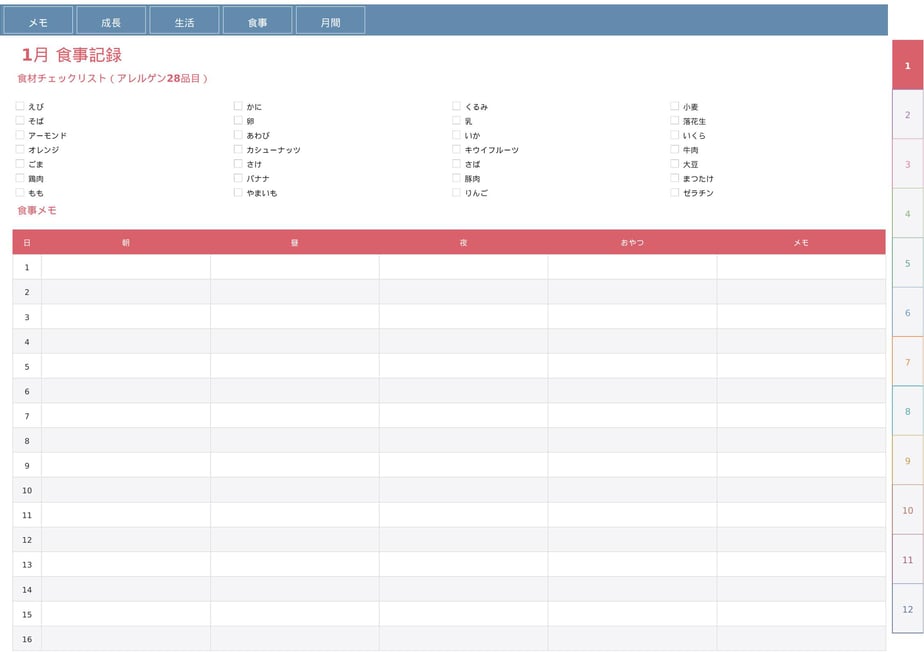Open the メモ tab
The width and height of the screenshot is (924, 660).
click(38, 21)
